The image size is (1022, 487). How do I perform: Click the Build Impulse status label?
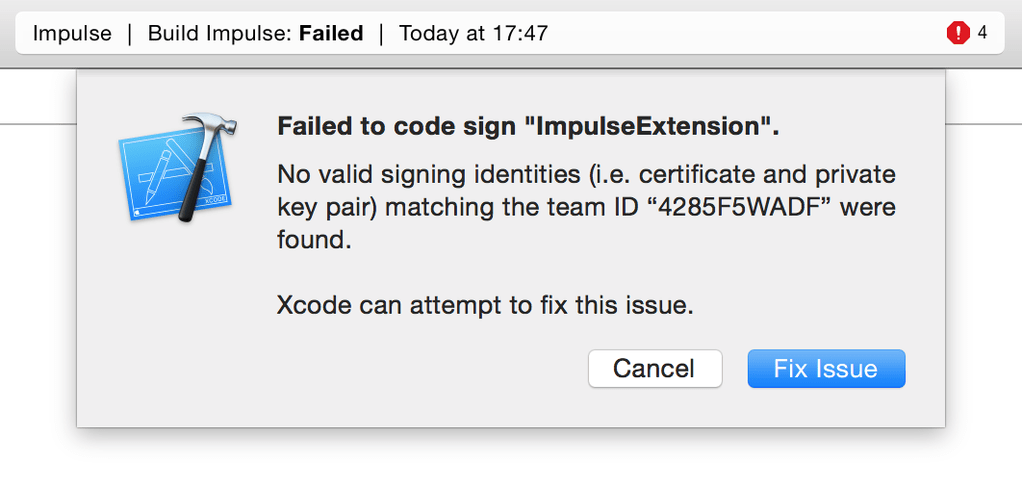[220, 33]
